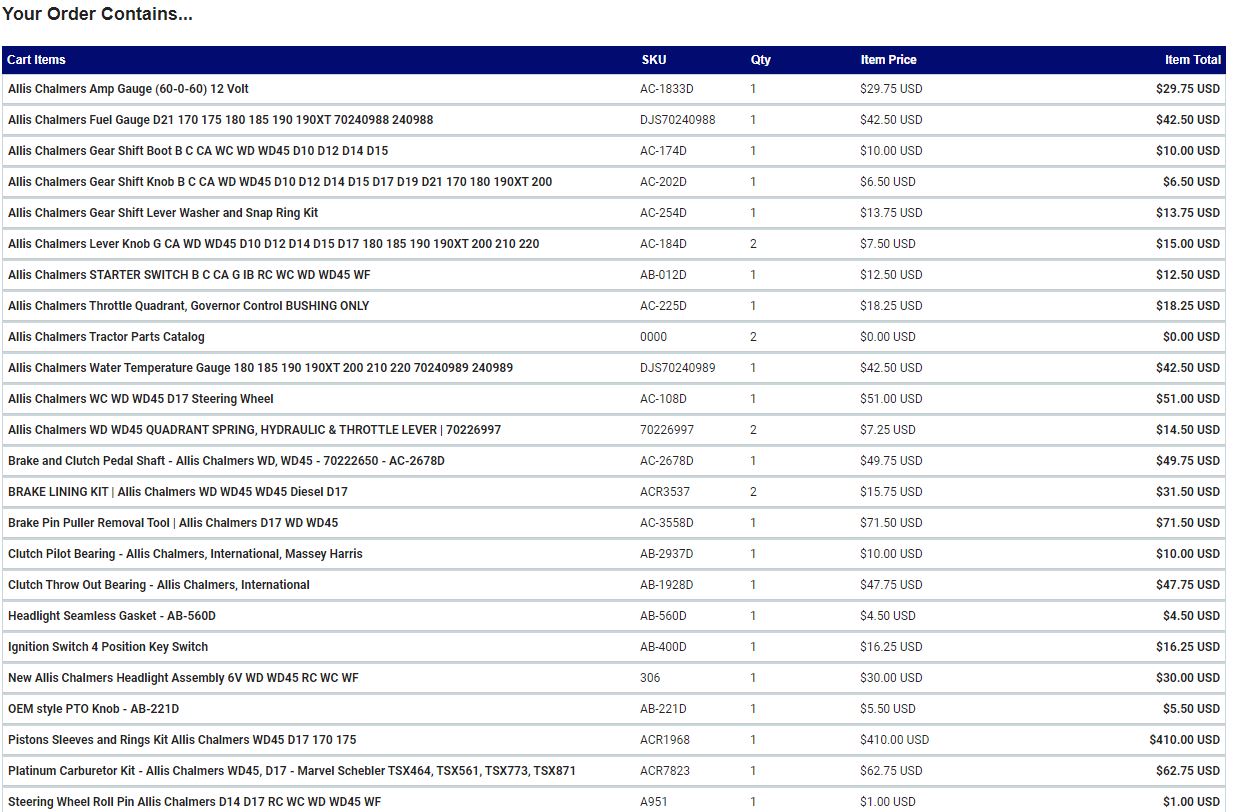Select the Clutch Pilot Bearing item name
1240x812 pixels.
pyautogui.click(x=185, y=554)
